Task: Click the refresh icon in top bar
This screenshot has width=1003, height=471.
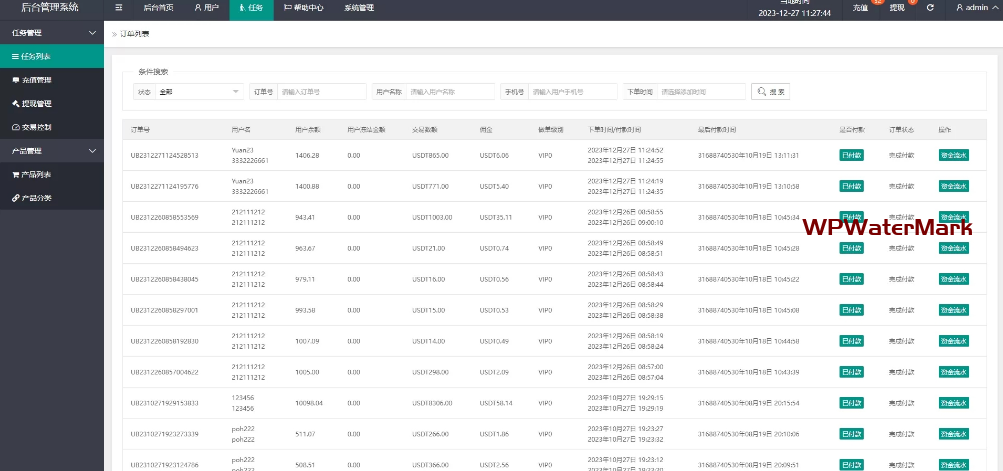Action: click(x=930, y=8)
